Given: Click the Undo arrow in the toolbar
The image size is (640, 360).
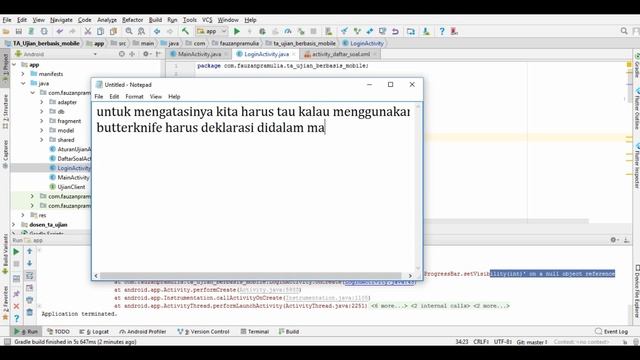Looking at the screenshot, I should (x=60, y=31).
